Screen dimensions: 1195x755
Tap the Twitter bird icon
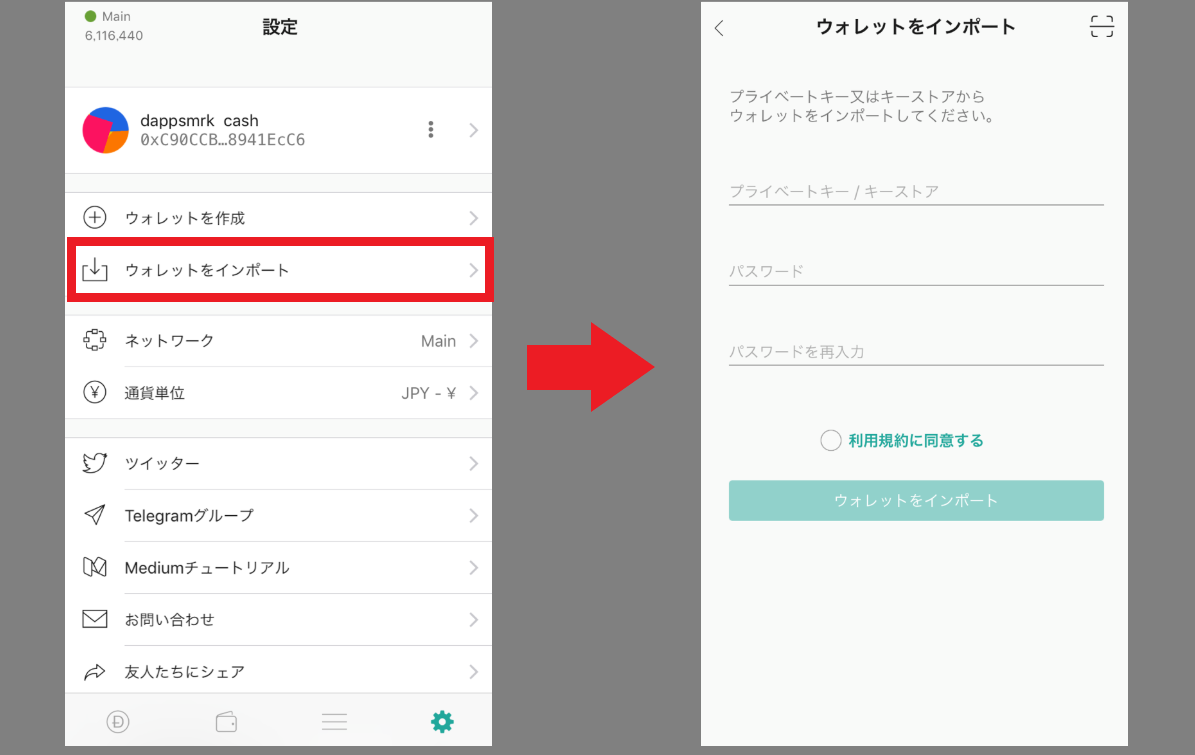point(95,462)
